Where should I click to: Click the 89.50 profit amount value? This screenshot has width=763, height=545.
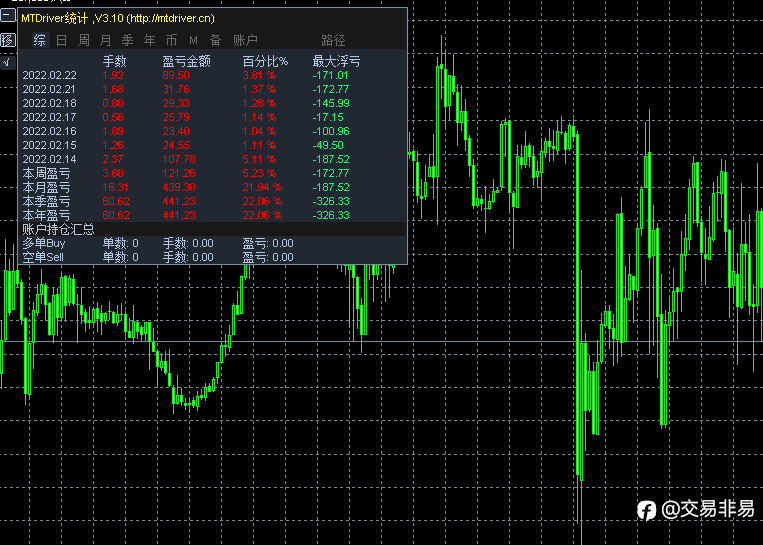click(x=176, y=75)
